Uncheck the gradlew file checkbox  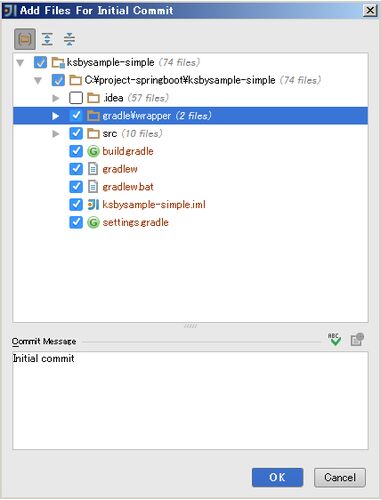coord(76,169)
